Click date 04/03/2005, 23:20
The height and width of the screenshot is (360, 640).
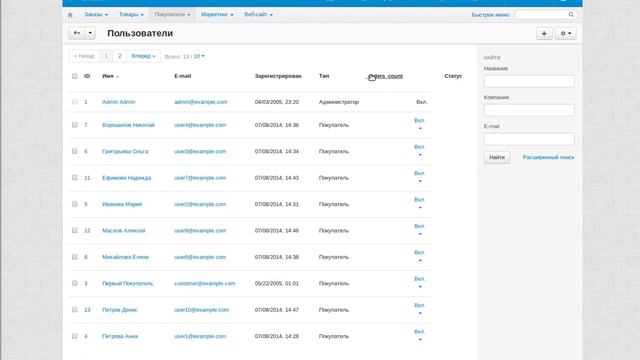tap(277, 102)
